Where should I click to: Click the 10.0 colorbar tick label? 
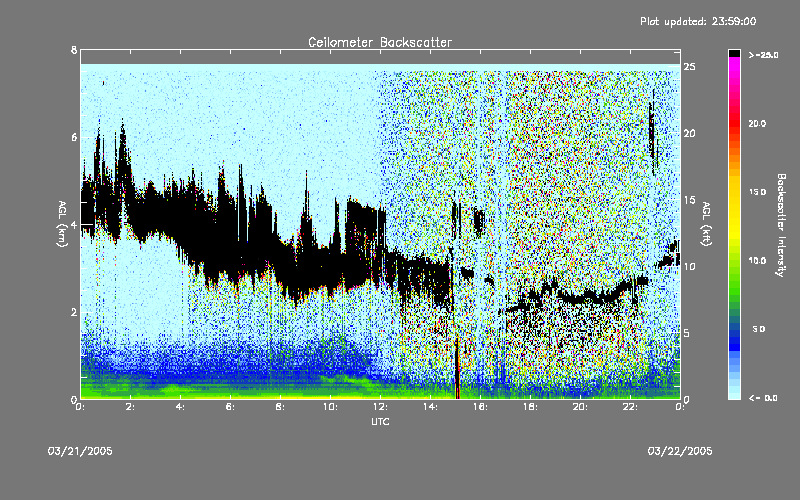757,261
